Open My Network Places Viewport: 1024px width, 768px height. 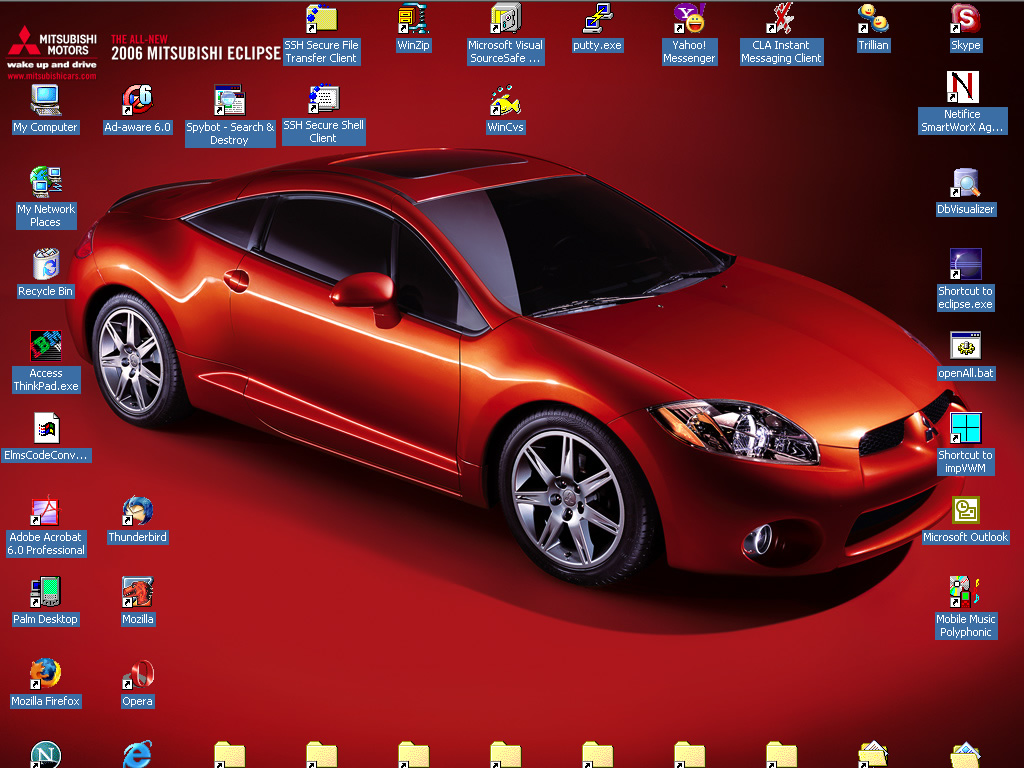(x=45, y=183)
